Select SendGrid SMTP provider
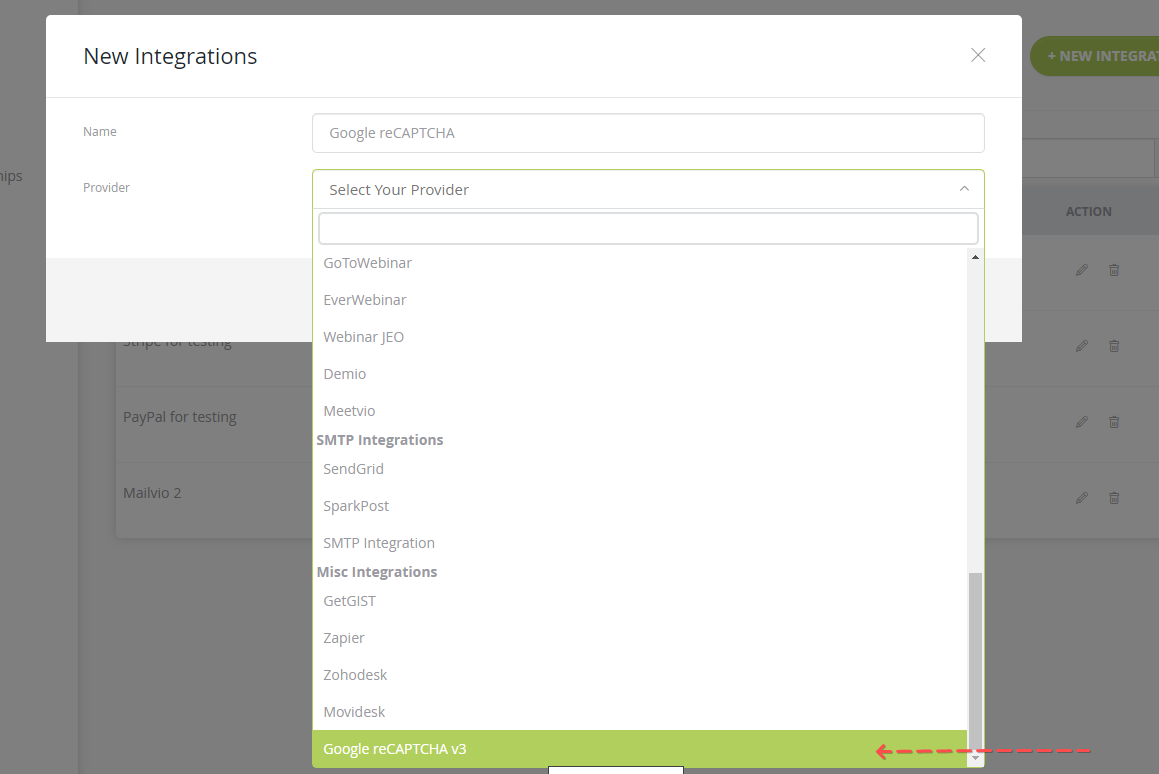This screenshot has width=1159, height=774. [640, 469]
